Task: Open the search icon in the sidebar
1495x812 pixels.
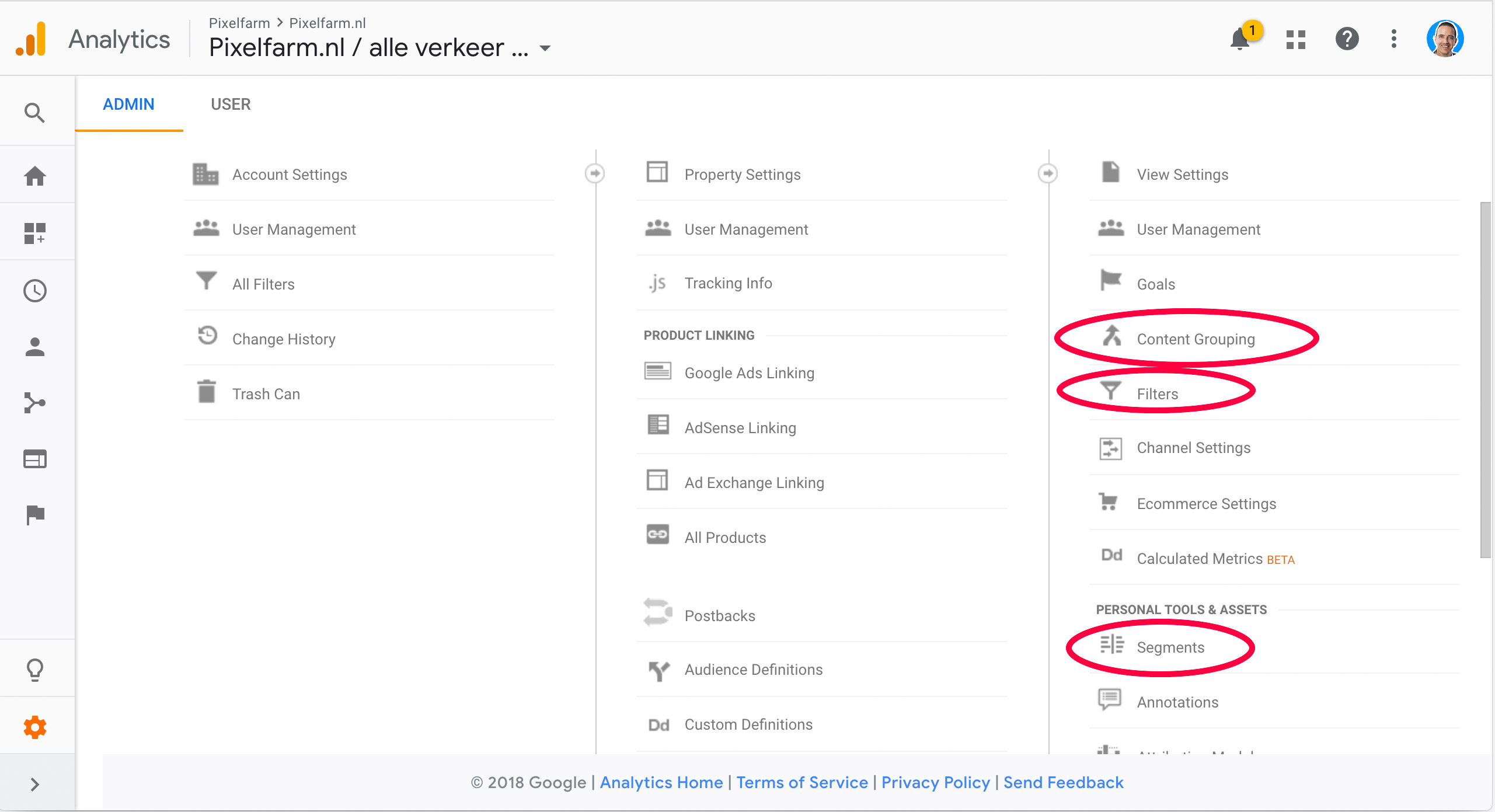Action: click(34, 113)
